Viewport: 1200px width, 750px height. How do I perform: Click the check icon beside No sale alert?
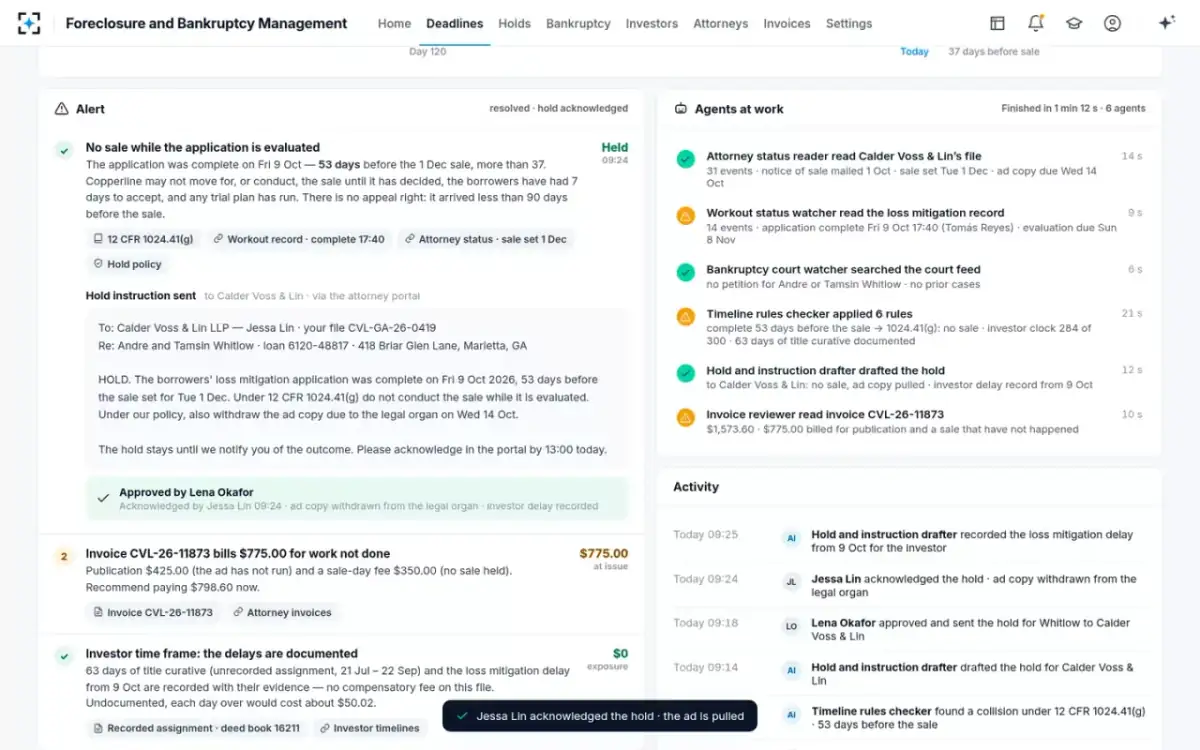coord(64,151)
